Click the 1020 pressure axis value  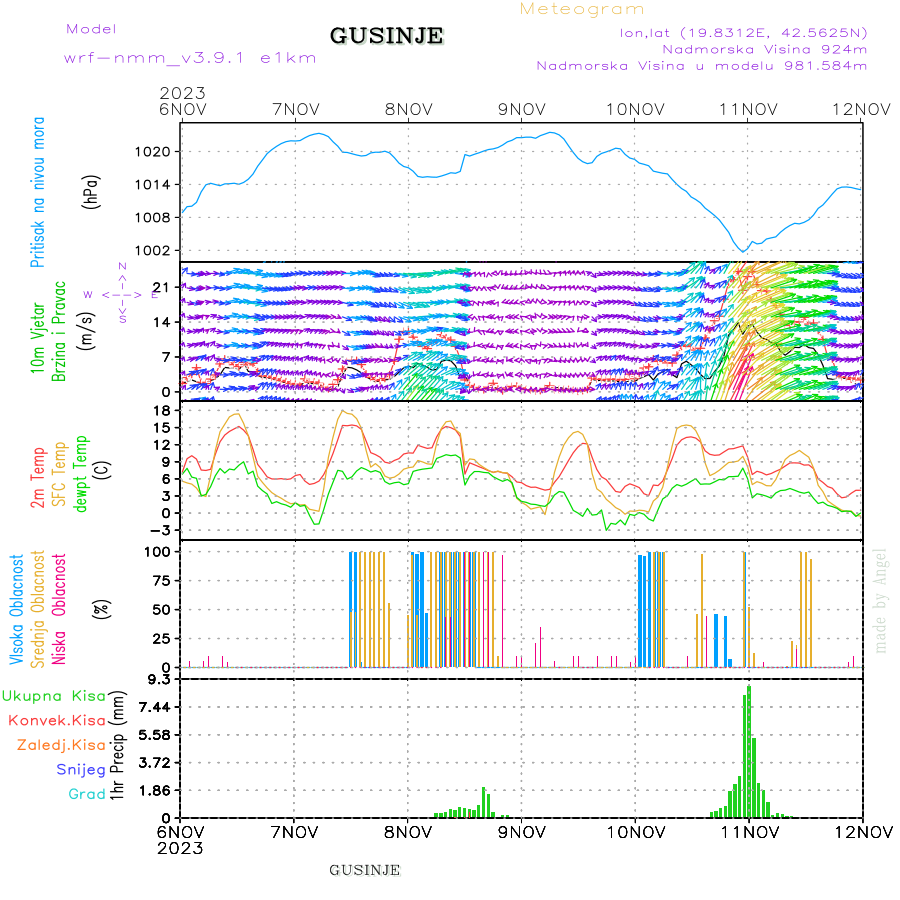(153, 152)
